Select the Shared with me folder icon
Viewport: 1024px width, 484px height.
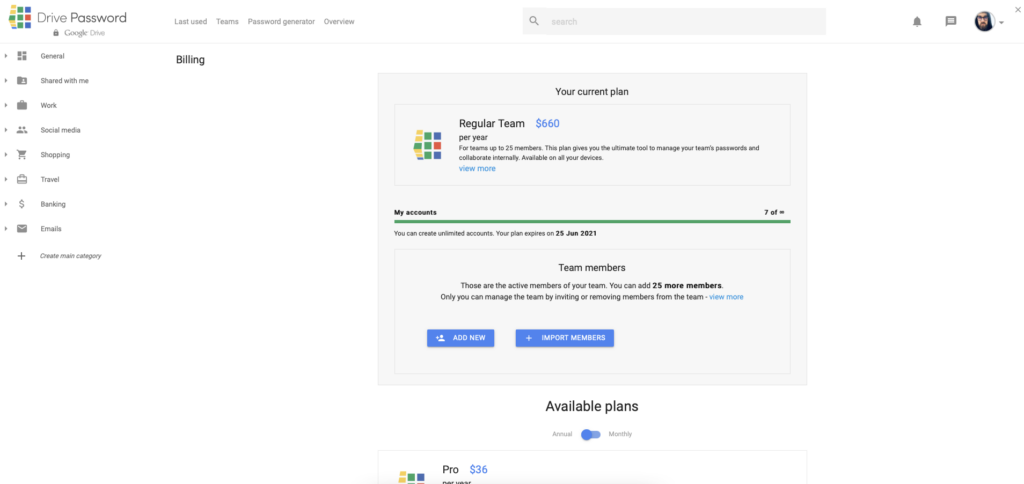tap(22, 81)
